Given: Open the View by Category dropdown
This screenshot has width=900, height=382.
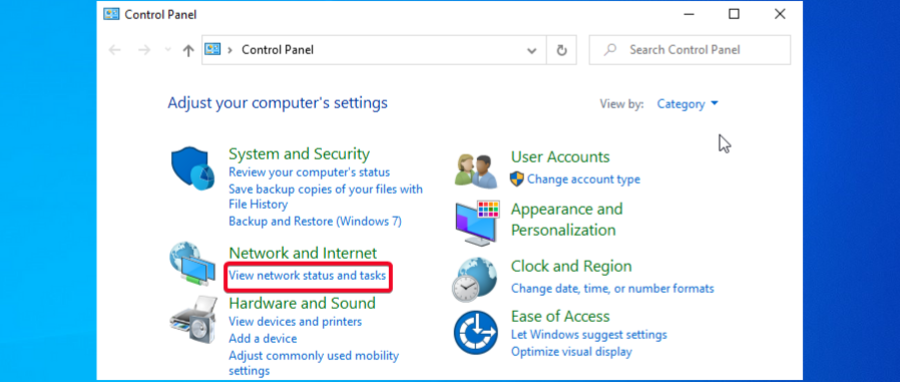Looking at the screenshot, I should point(688,104).
